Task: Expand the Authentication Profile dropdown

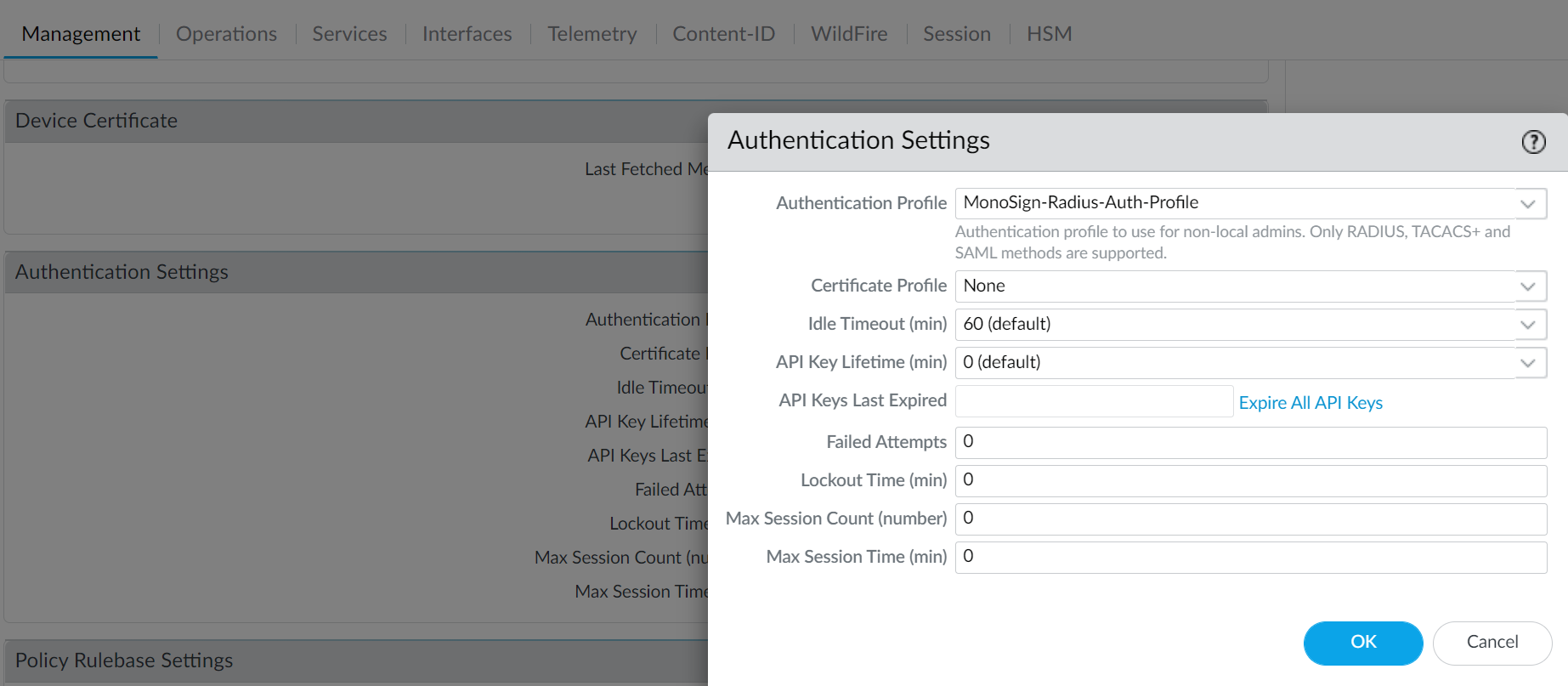Action: tap(1528, 204)
